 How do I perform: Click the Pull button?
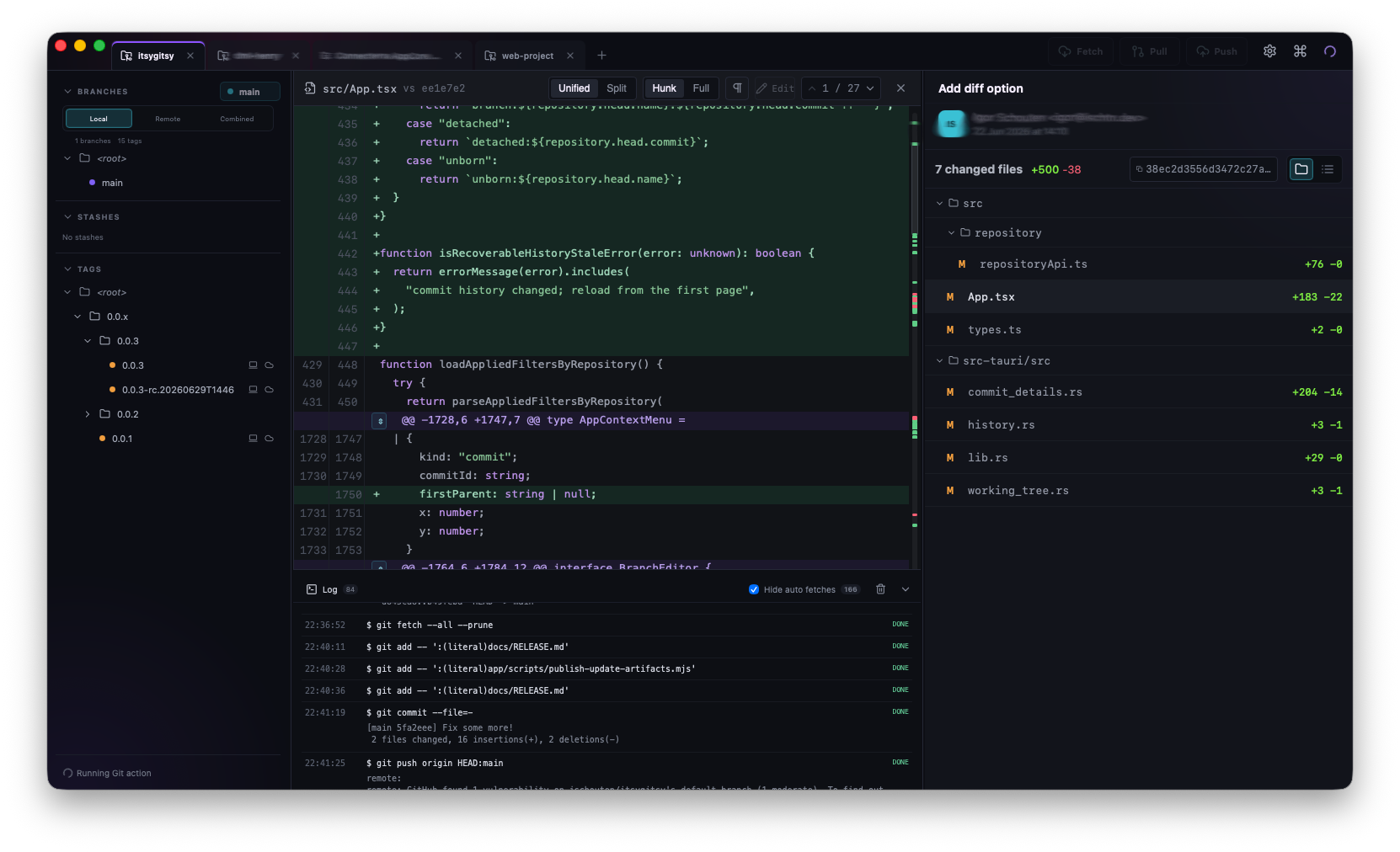pos(1149,51)
